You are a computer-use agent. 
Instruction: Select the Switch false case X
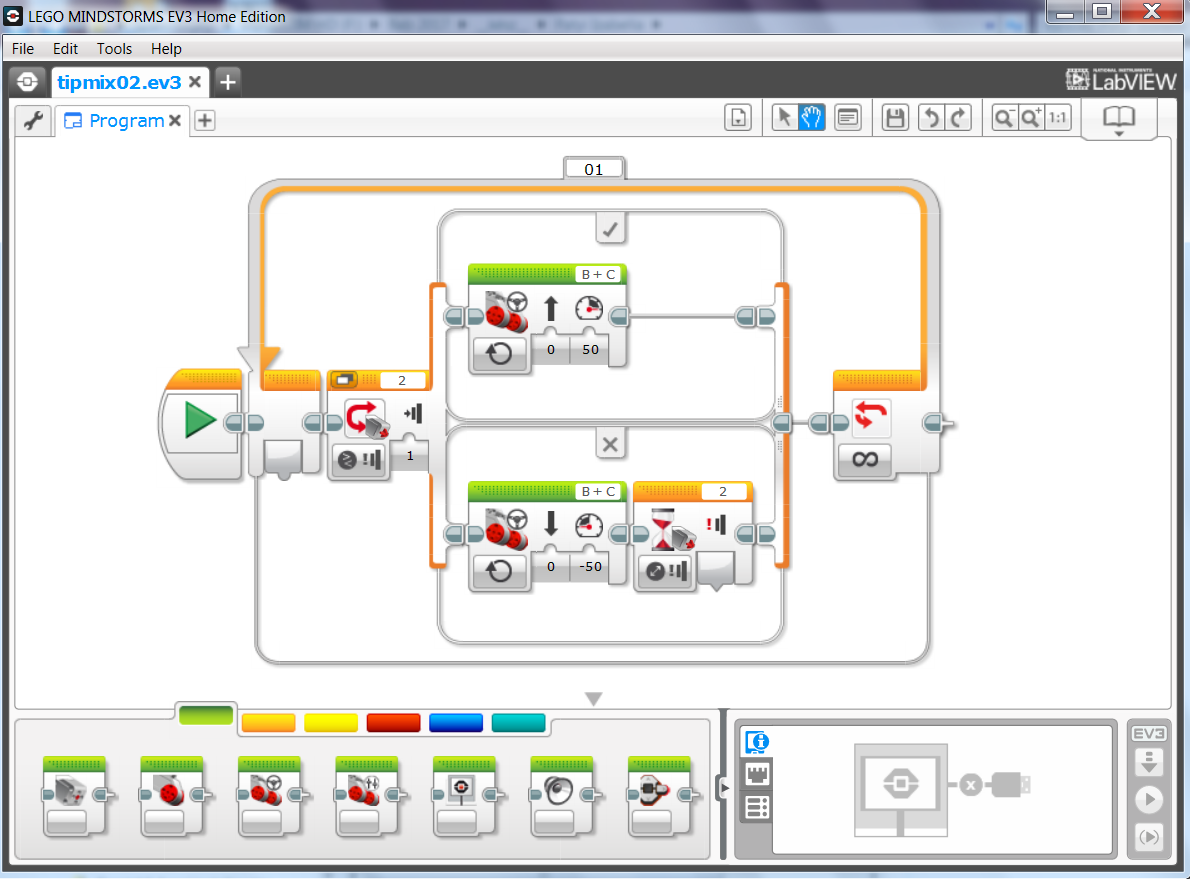click(x=610, y=444)
